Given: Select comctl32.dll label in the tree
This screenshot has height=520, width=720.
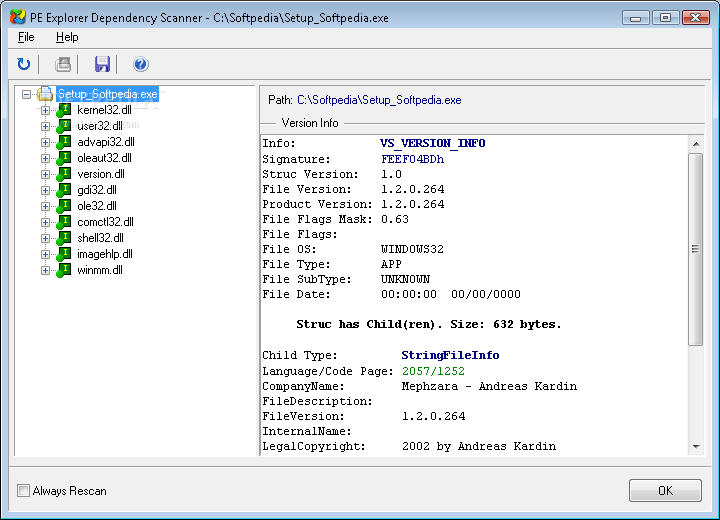Looking at the screenshot, I should (x=105, y=222).
